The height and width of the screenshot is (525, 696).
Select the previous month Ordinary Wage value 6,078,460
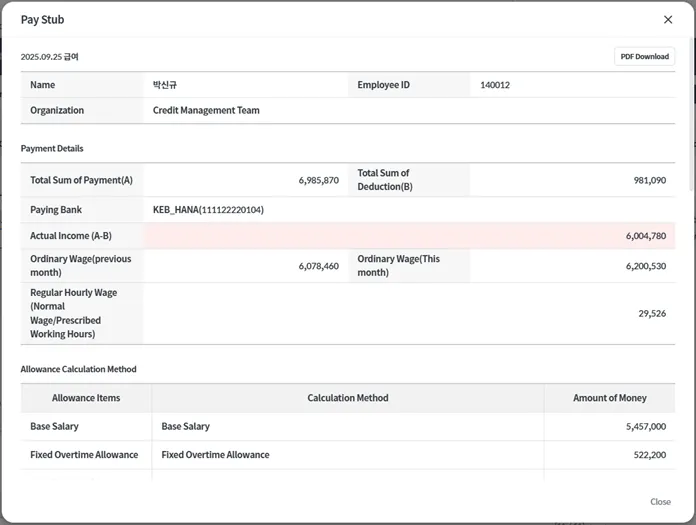(x=318, y=266)
